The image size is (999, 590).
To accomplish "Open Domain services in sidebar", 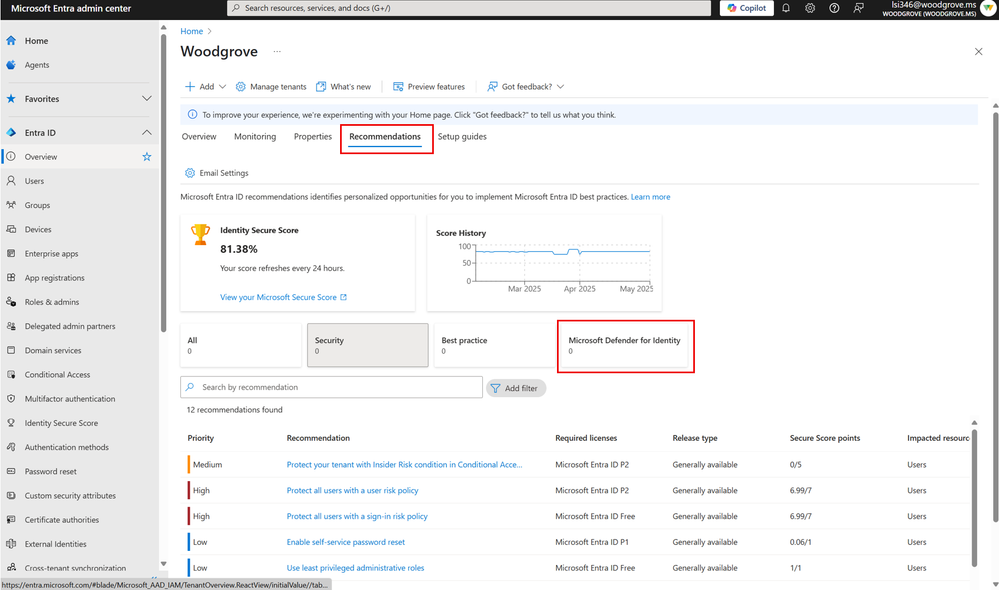I will pos(53,350).
